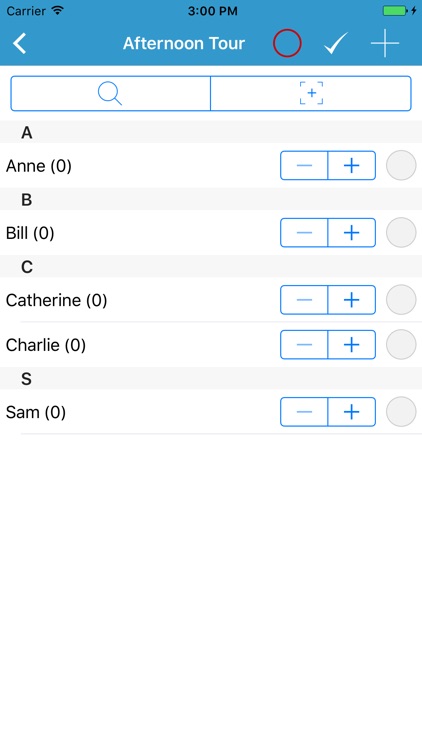Tap the scan frame plus icon
The height and width of the screenshot is (750, 422).
[311, 93]
